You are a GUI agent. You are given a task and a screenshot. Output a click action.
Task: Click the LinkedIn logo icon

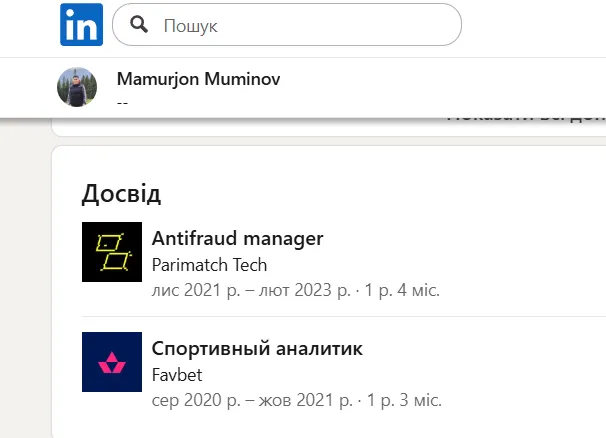point(81,25)
